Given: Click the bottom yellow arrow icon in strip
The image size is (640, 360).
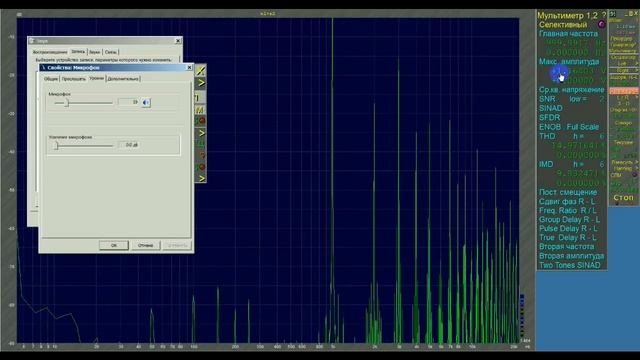Looking at the screenshot, I should 201,178.
